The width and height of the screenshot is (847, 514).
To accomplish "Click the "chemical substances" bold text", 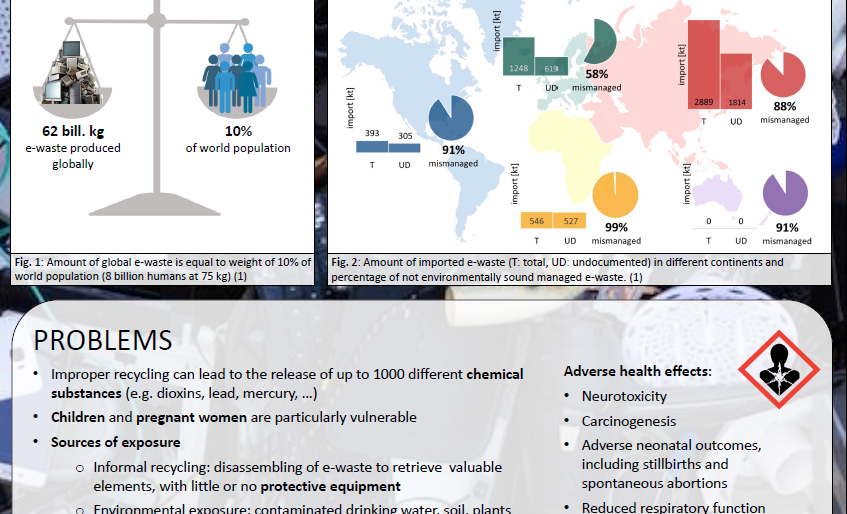I will pyautogui.click(x=287, y=383).
